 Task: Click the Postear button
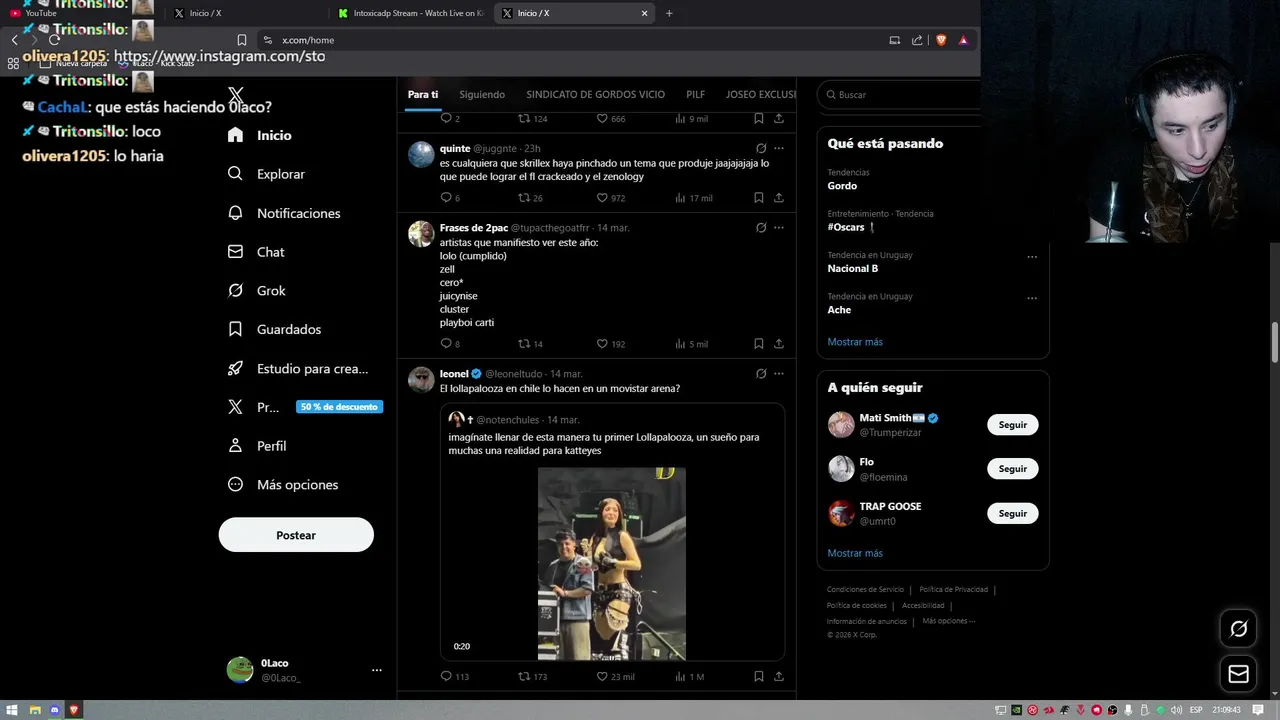tap(296, 535)
